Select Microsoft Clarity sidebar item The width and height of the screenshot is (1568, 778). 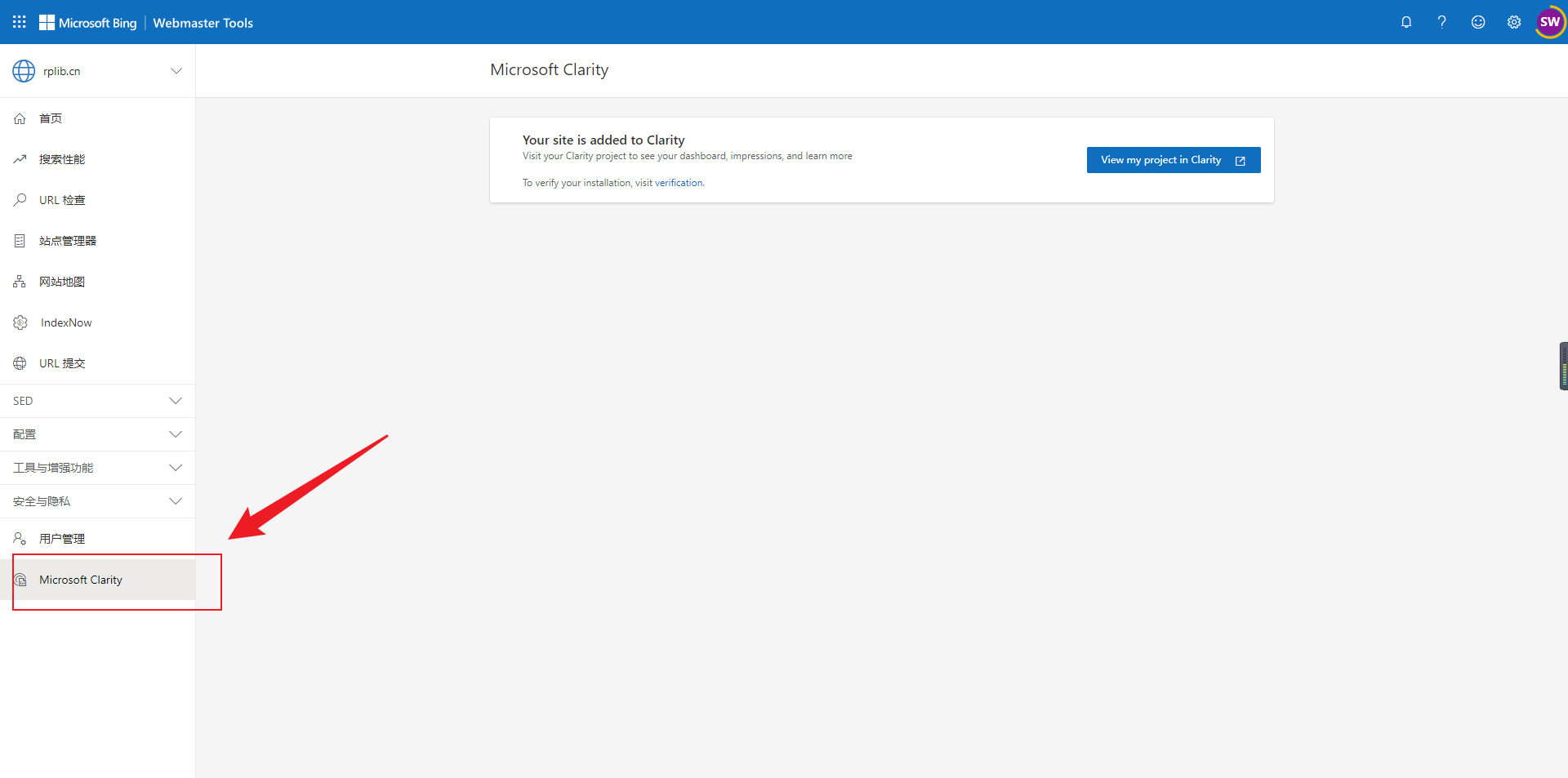(x=81, y=580)
